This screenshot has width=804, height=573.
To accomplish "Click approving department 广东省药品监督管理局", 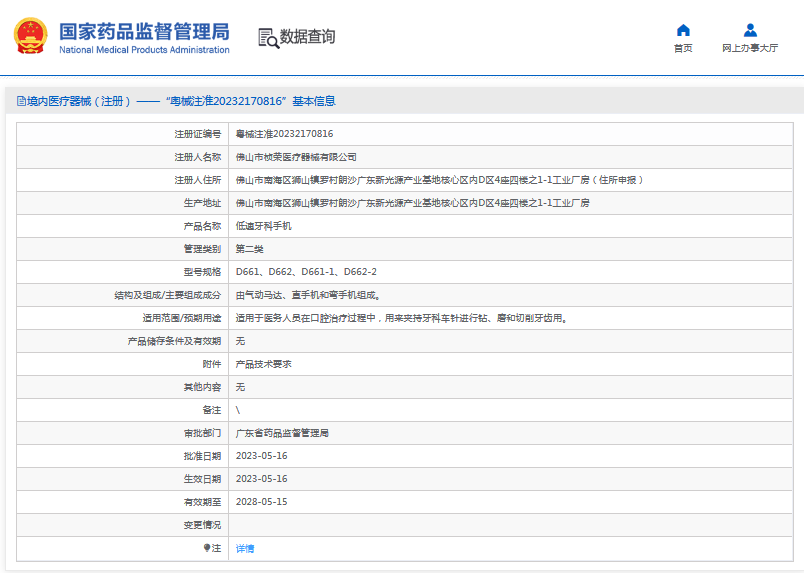I will (282, 433).
